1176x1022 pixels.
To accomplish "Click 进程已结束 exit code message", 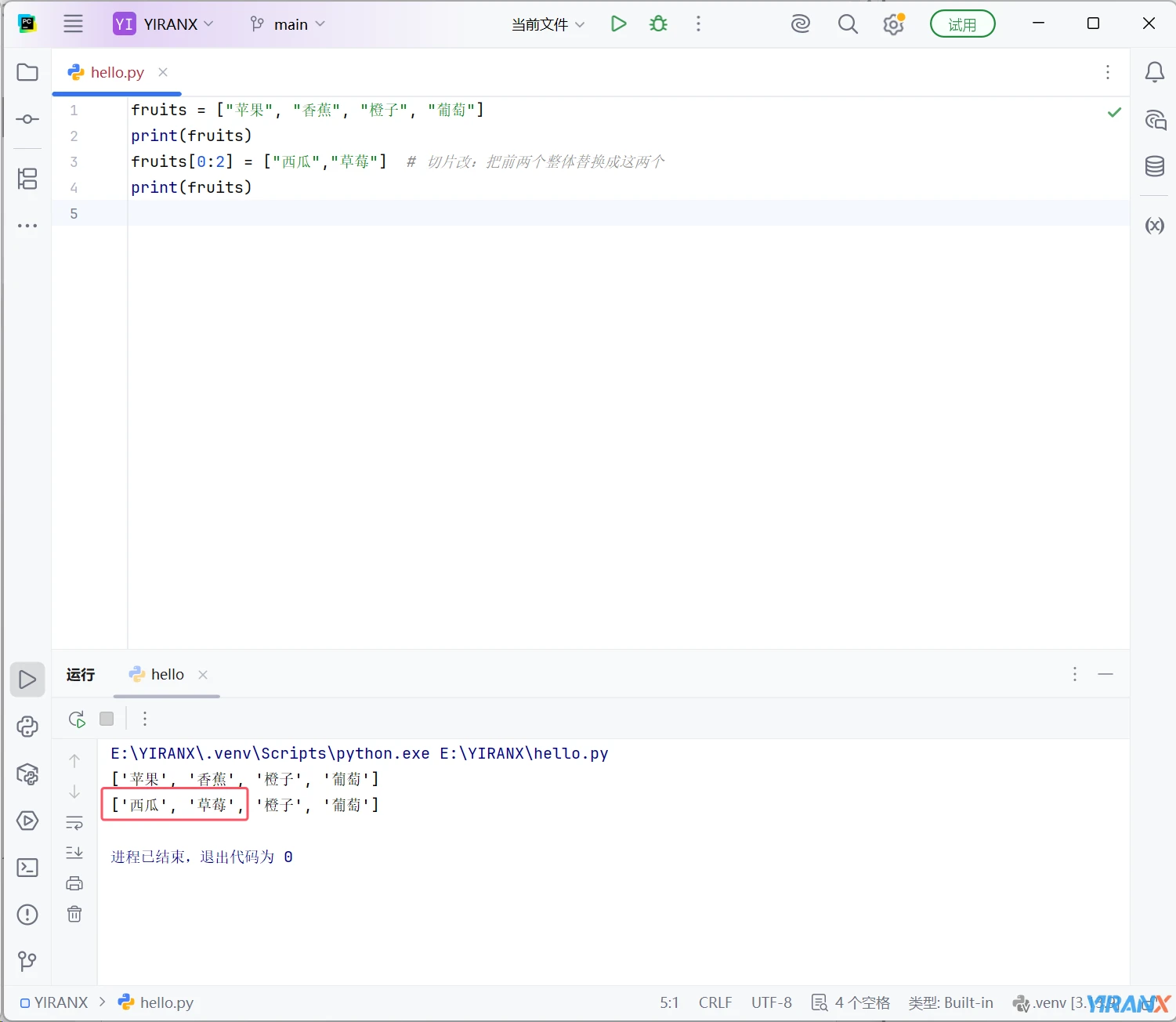I will coord(201,857).
